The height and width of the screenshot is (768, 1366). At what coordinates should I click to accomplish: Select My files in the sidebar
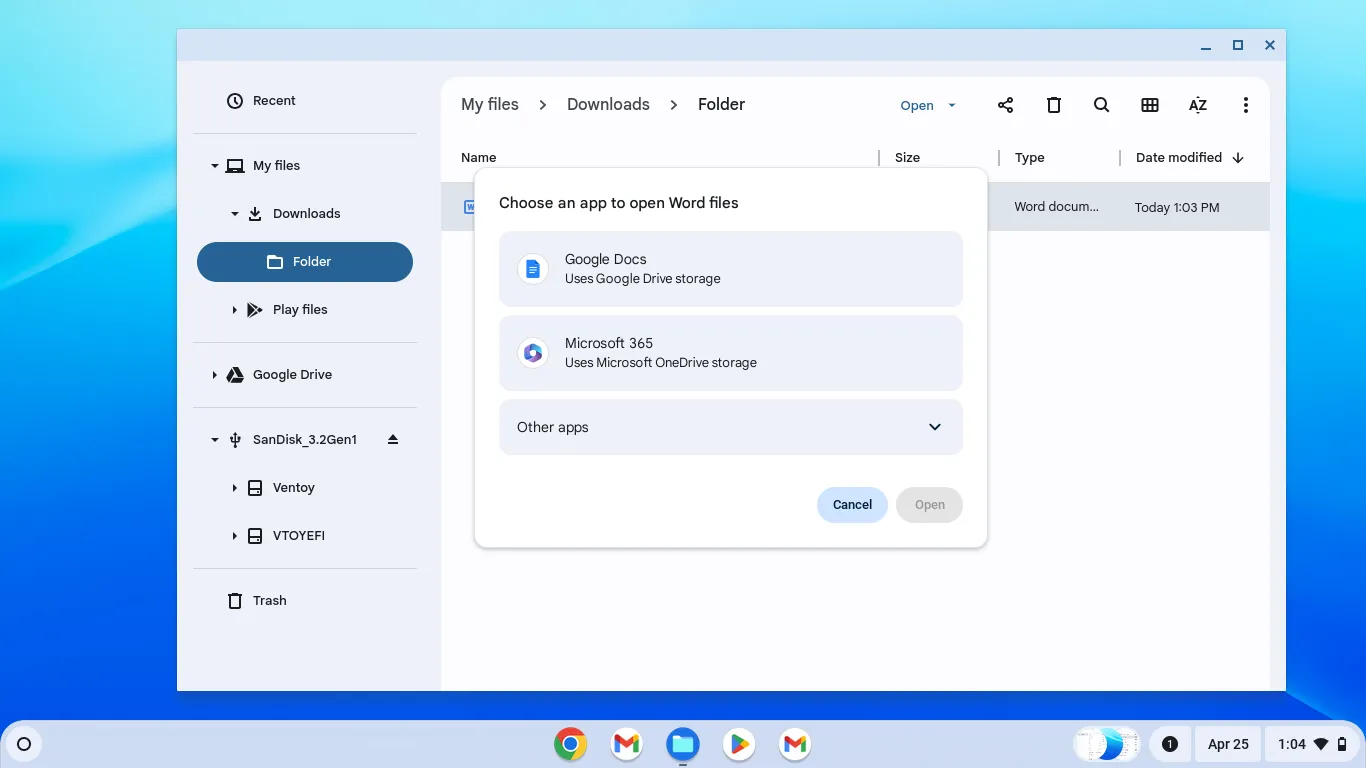(x=305, y=166)
